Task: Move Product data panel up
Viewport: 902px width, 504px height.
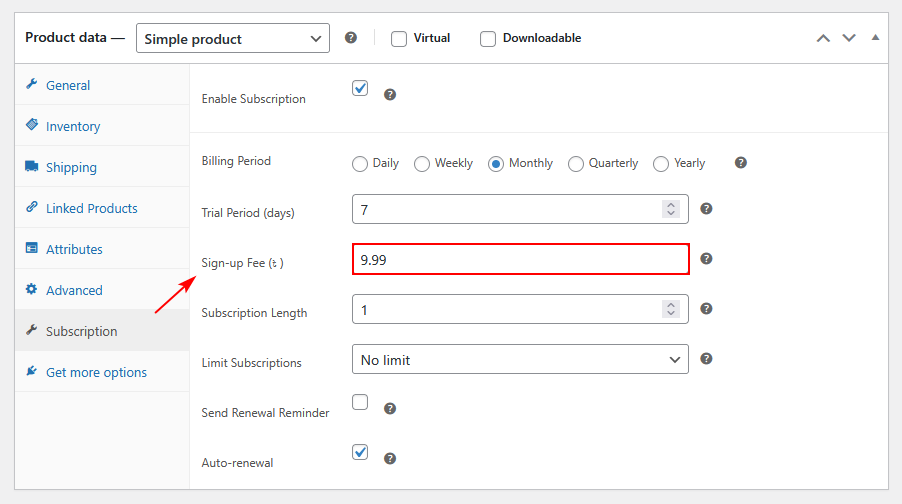Action: [823, 39]
